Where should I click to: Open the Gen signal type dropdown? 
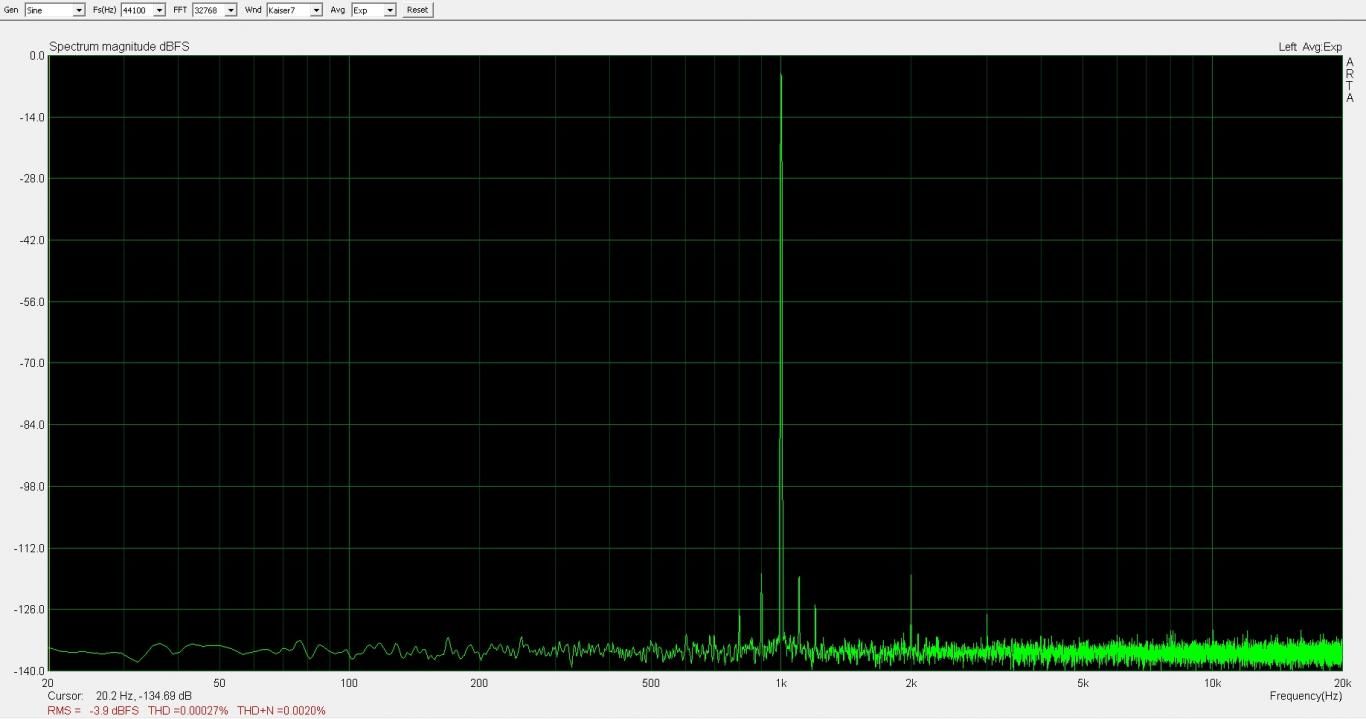[55, 9]
